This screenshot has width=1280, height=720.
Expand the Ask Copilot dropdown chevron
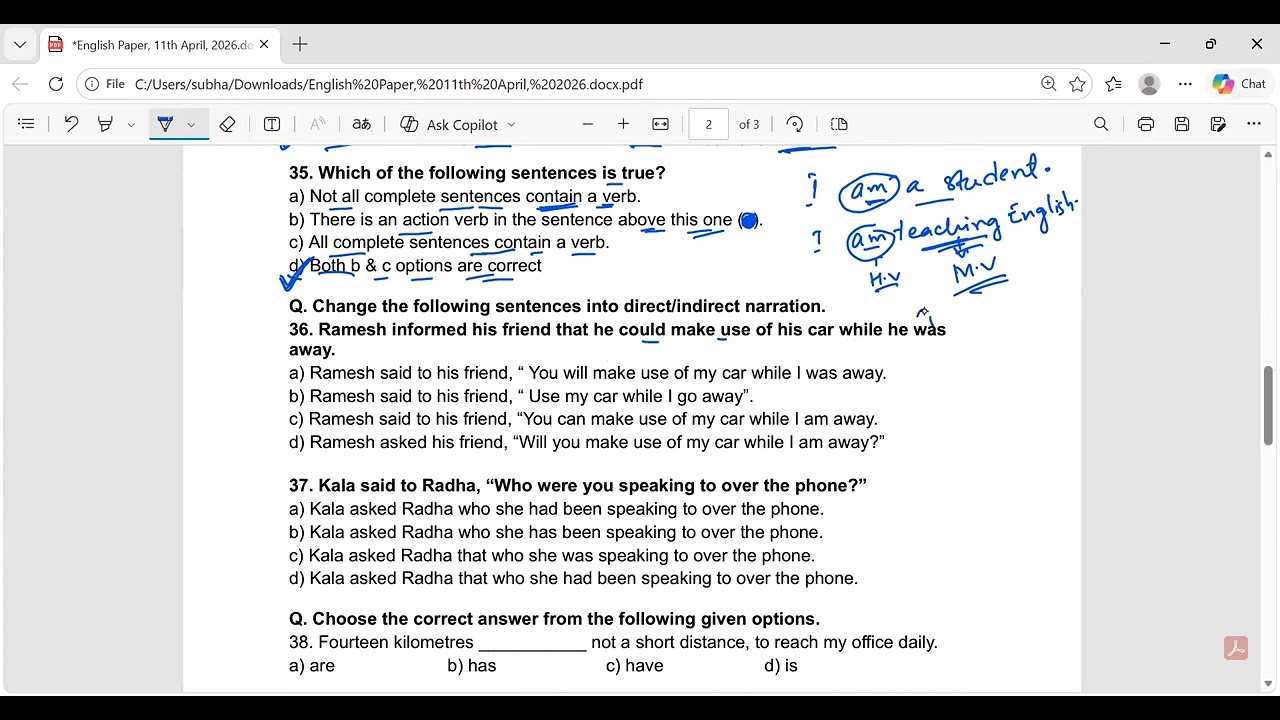pyautogui.click(x=511, y=125)
